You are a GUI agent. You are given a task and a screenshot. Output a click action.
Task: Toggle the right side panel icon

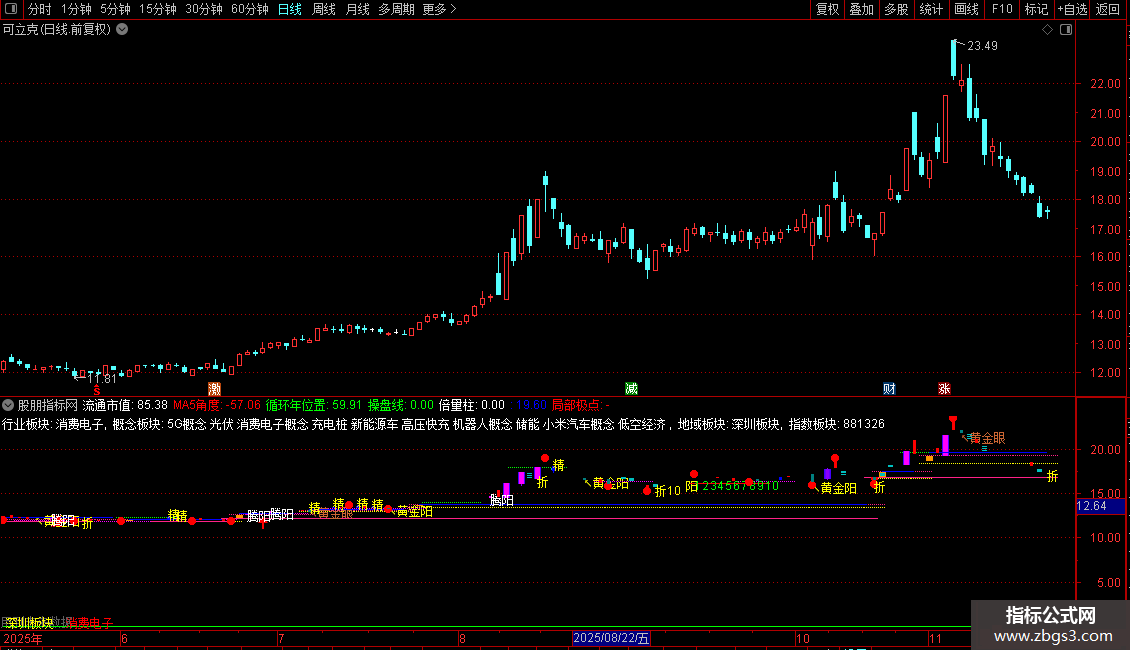[1066, 30]
